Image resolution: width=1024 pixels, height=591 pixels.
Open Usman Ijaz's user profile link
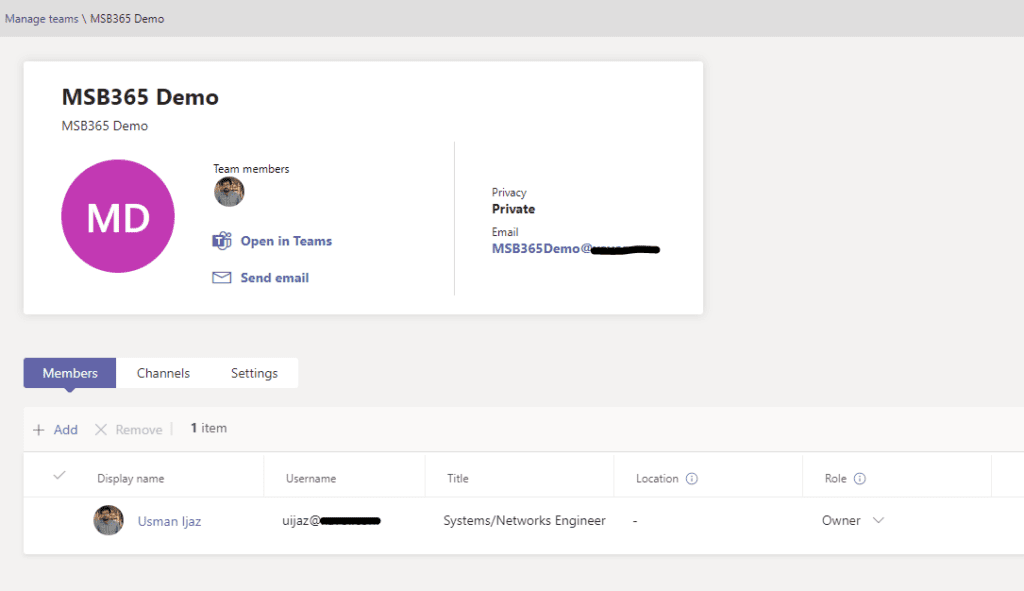169,521
